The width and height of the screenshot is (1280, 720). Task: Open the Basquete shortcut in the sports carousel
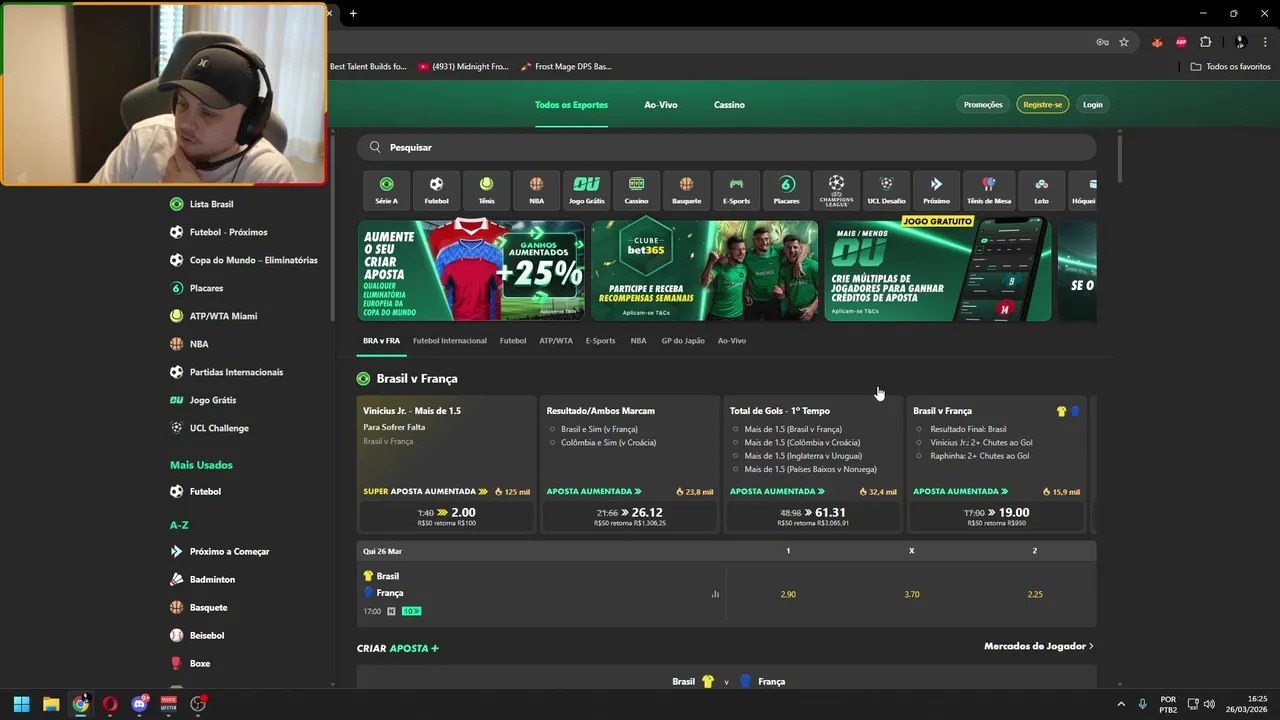click(x=686, y=190)
